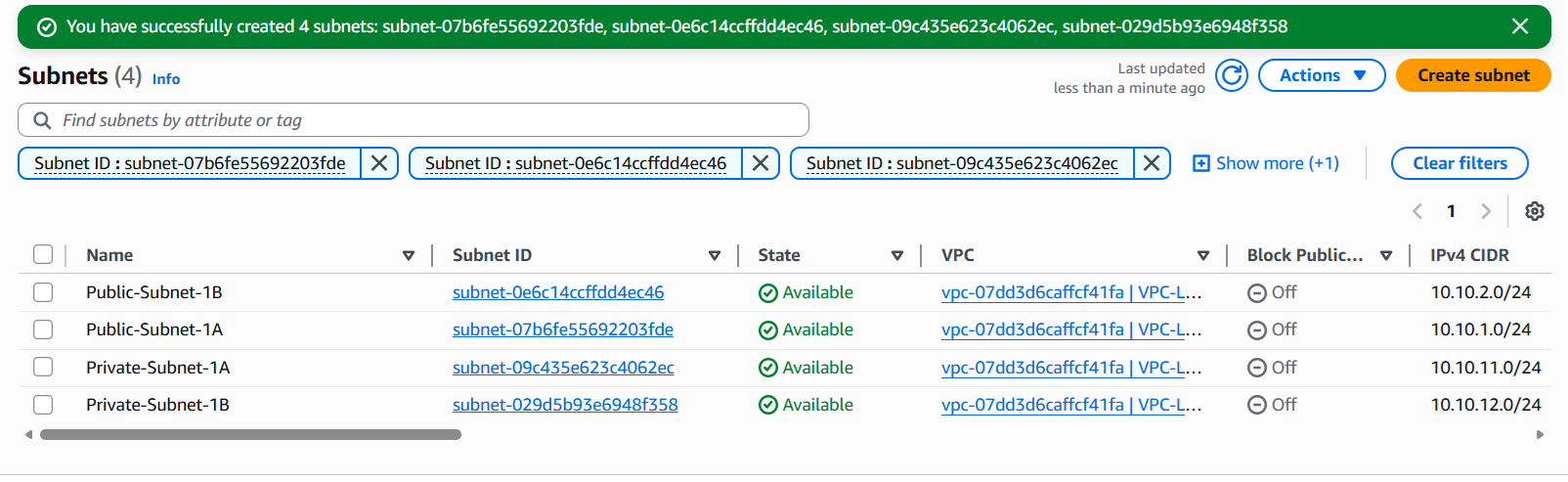Click Create subnet button
The width and height of the screenshot is (1568, 482).
(1473, 75)
